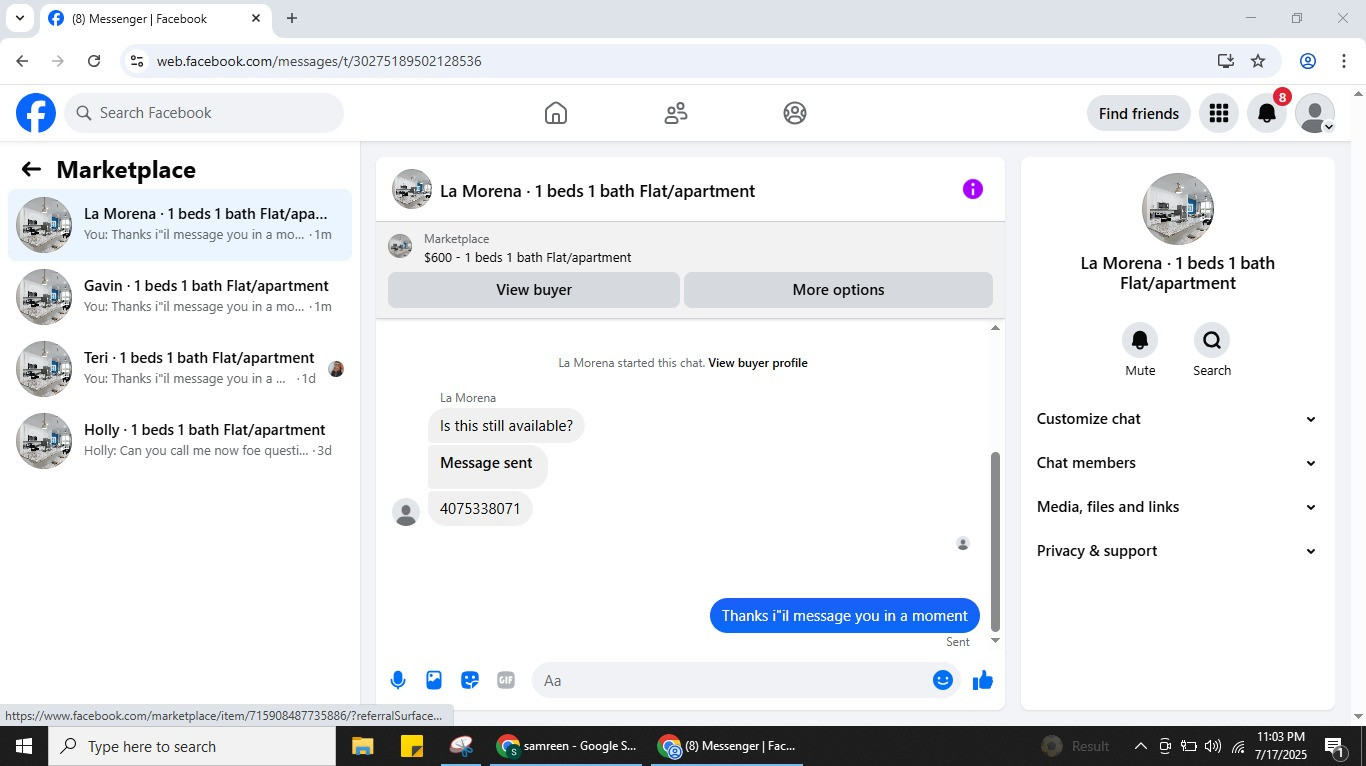Screen dimensions: 1366x766
Task: Search in conversation using magnifier icon
Action: click(1212, 340)
